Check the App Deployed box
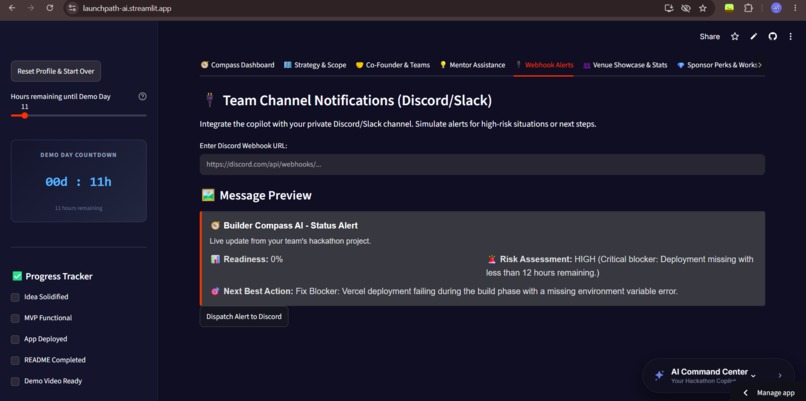The height and width of the screenshot is (401, 806). 15,339
